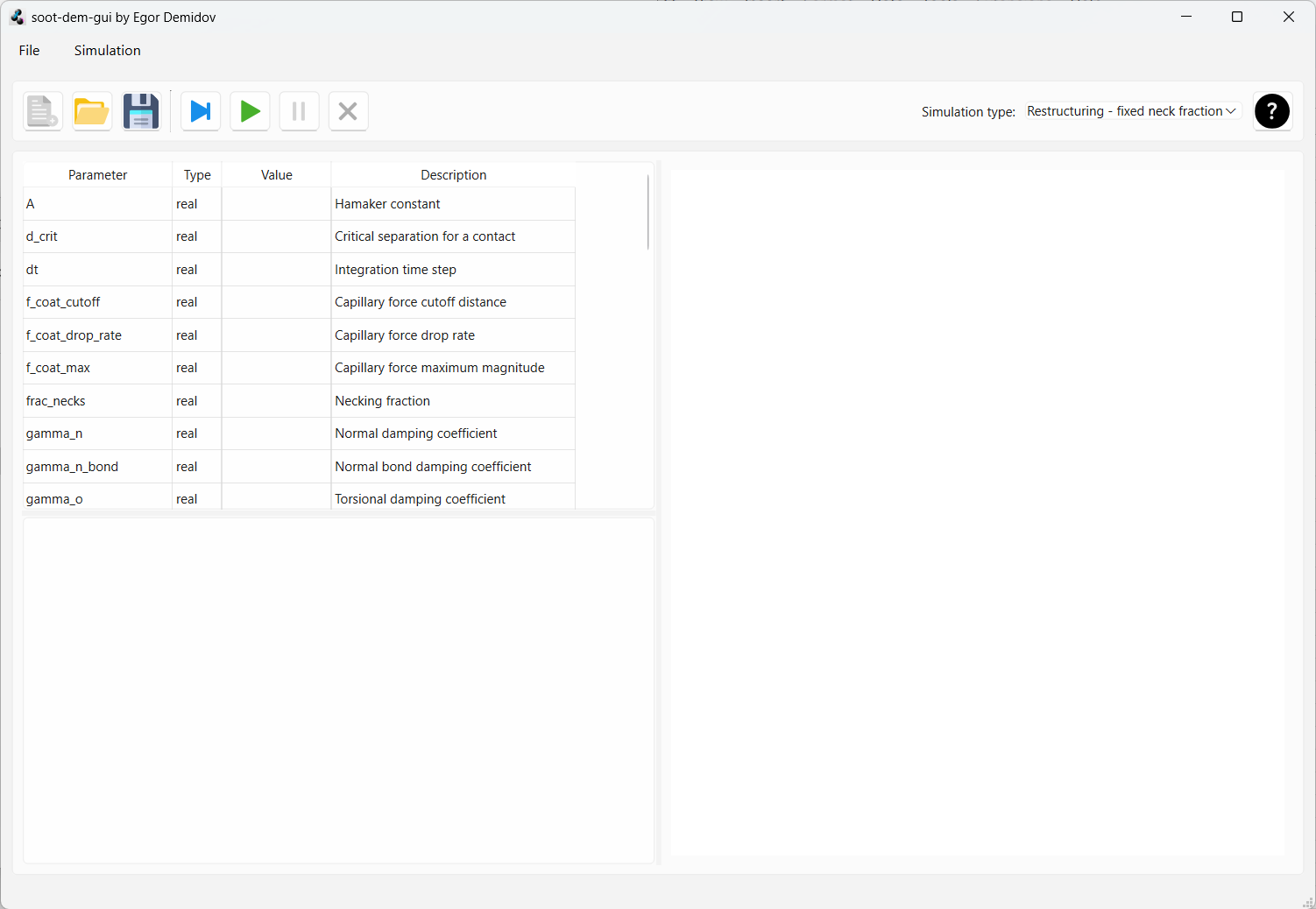Maximize the soot-dem-gui window
The height and width of the screenshot is (909, 1316).
(1237, 17)
